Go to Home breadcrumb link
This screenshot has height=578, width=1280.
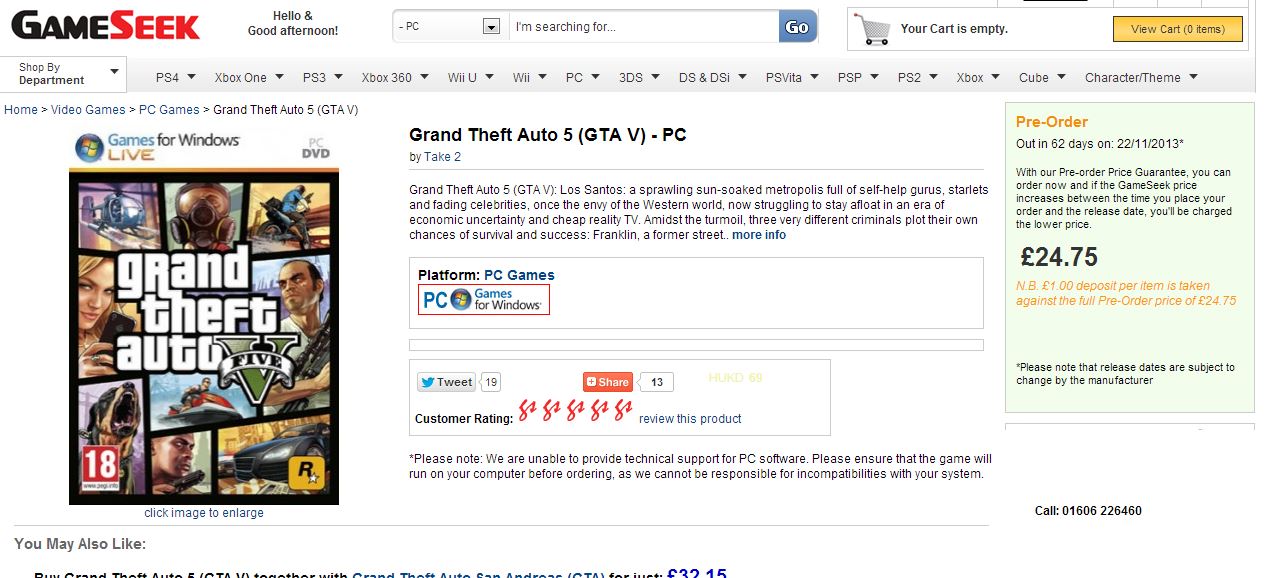[21, 110]
